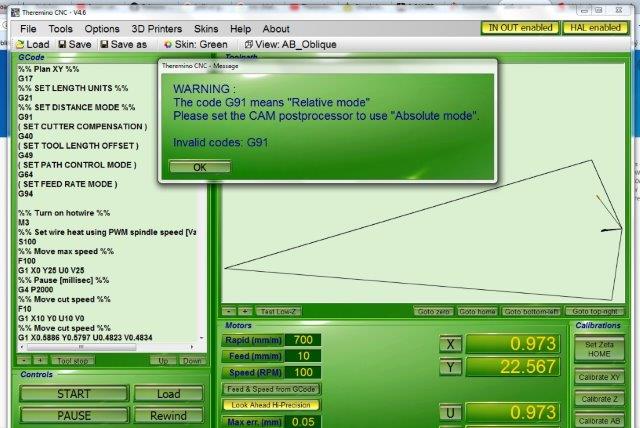
Task: Click the GCode panel plus button
Action: tap(41, 360)
